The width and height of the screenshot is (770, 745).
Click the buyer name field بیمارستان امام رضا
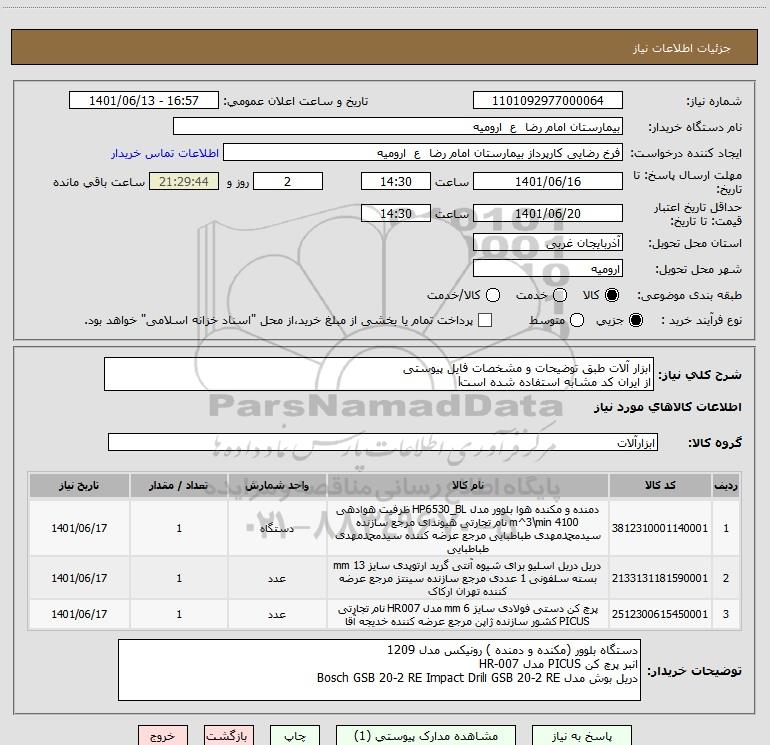coord(398,126)
